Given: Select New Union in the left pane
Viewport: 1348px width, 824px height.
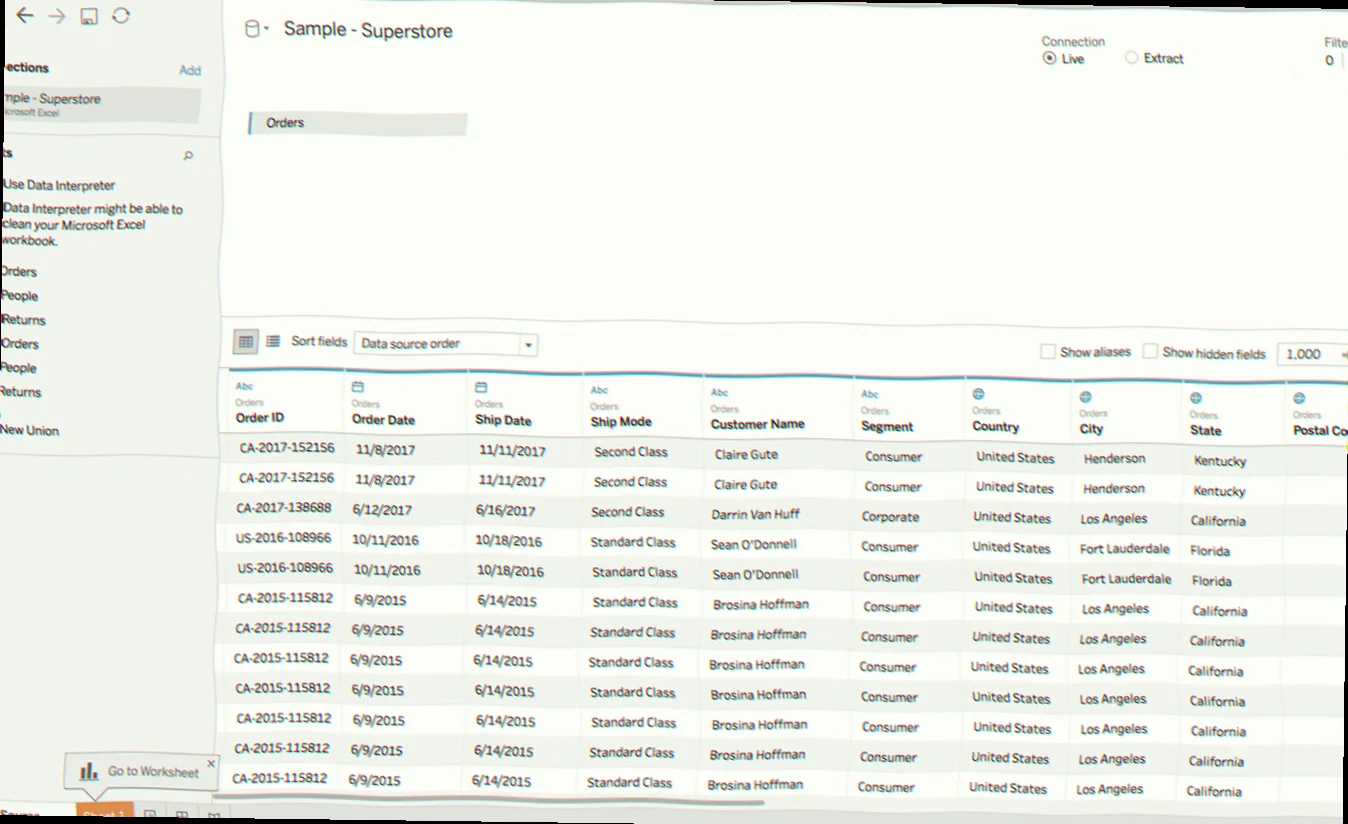Looking at the screenshot, I should (x=30, y=430).
